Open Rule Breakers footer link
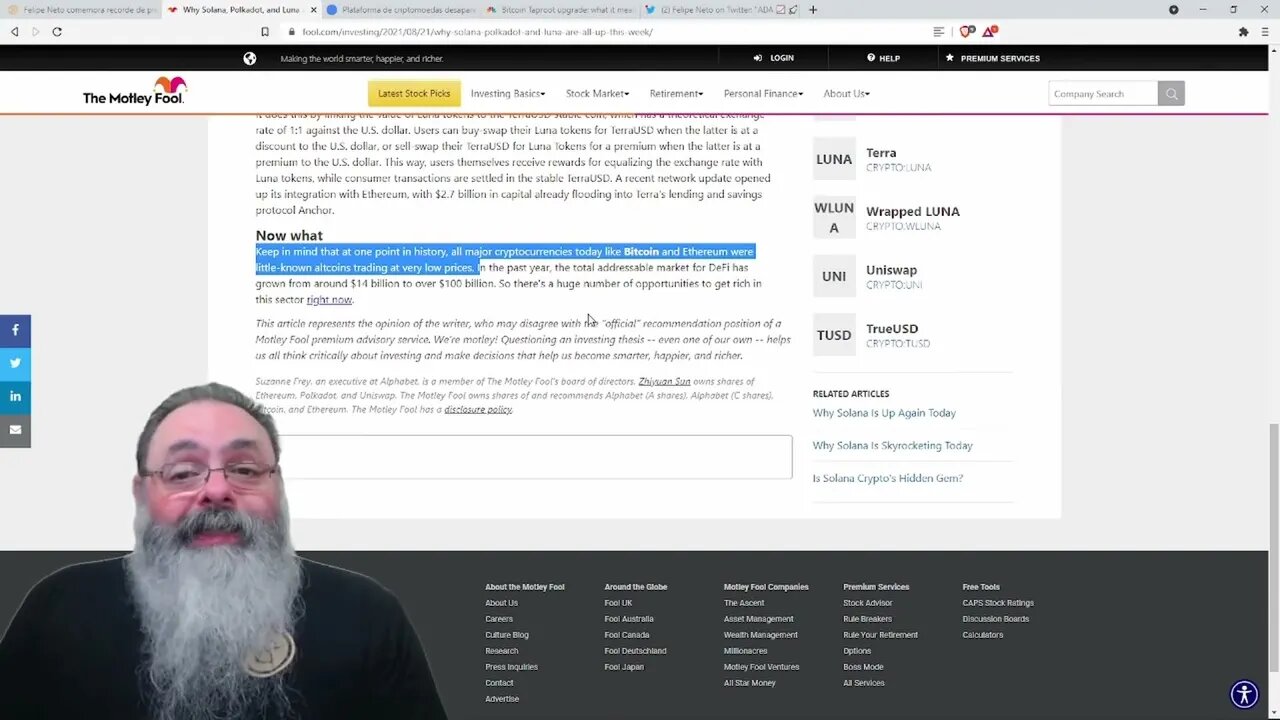The image size is (1280, 720). pyautogui.click(x=868, y=619)
